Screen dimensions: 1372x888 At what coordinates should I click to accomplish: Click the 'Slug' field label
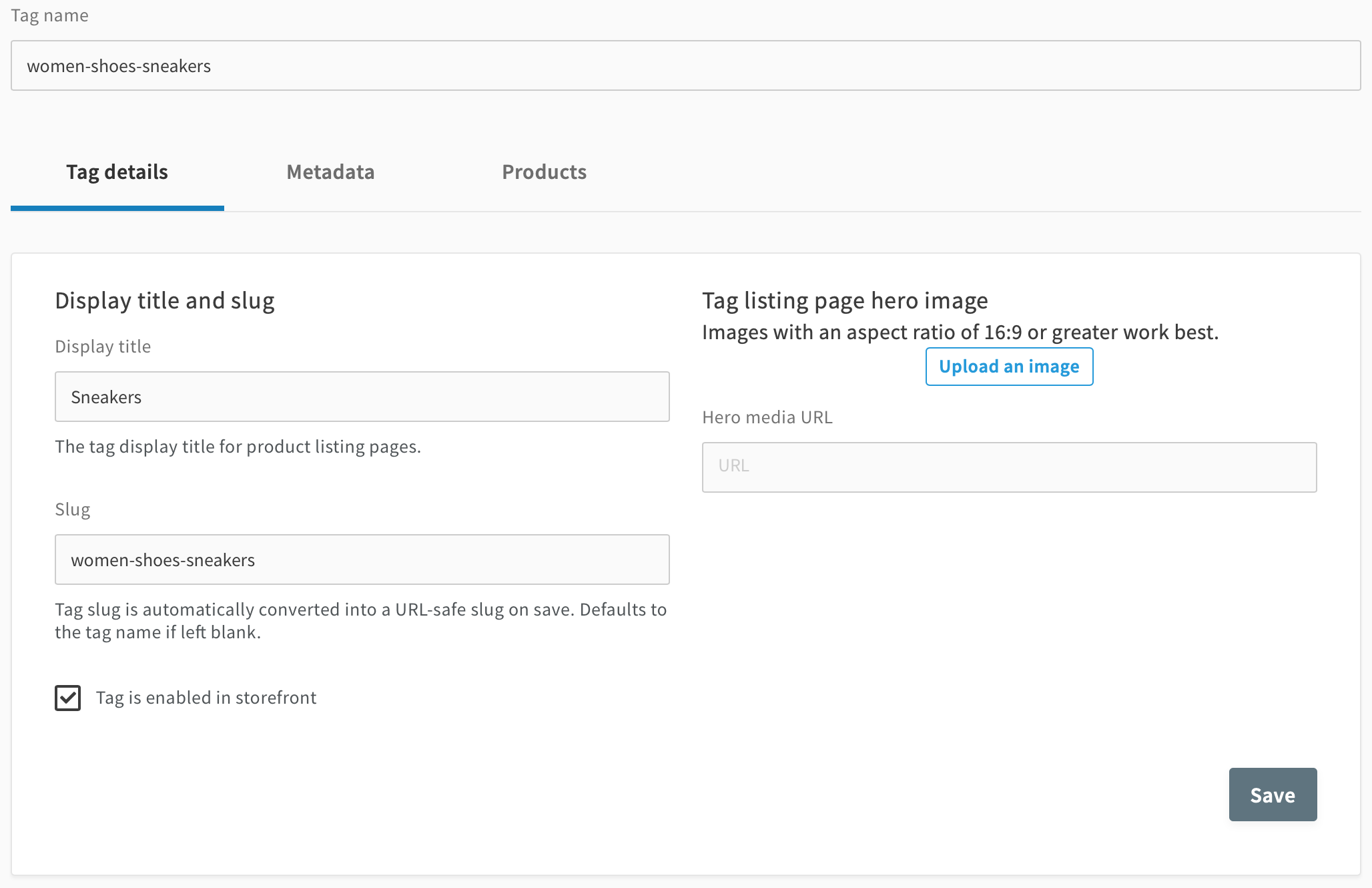72,509
